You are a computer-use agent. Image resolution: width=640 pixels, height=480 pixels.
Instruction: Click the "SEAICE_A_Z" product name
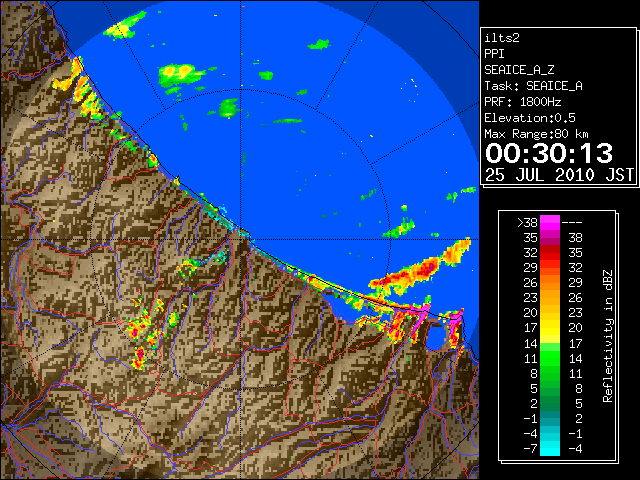coord(519,70)
